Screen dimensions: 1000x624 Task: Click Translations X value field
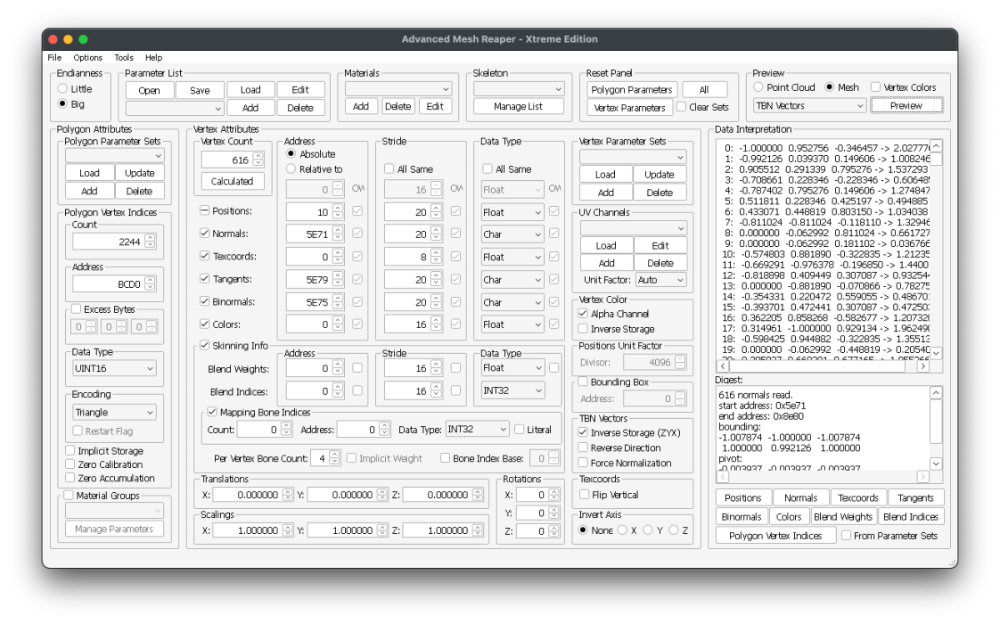pos(248,494)
